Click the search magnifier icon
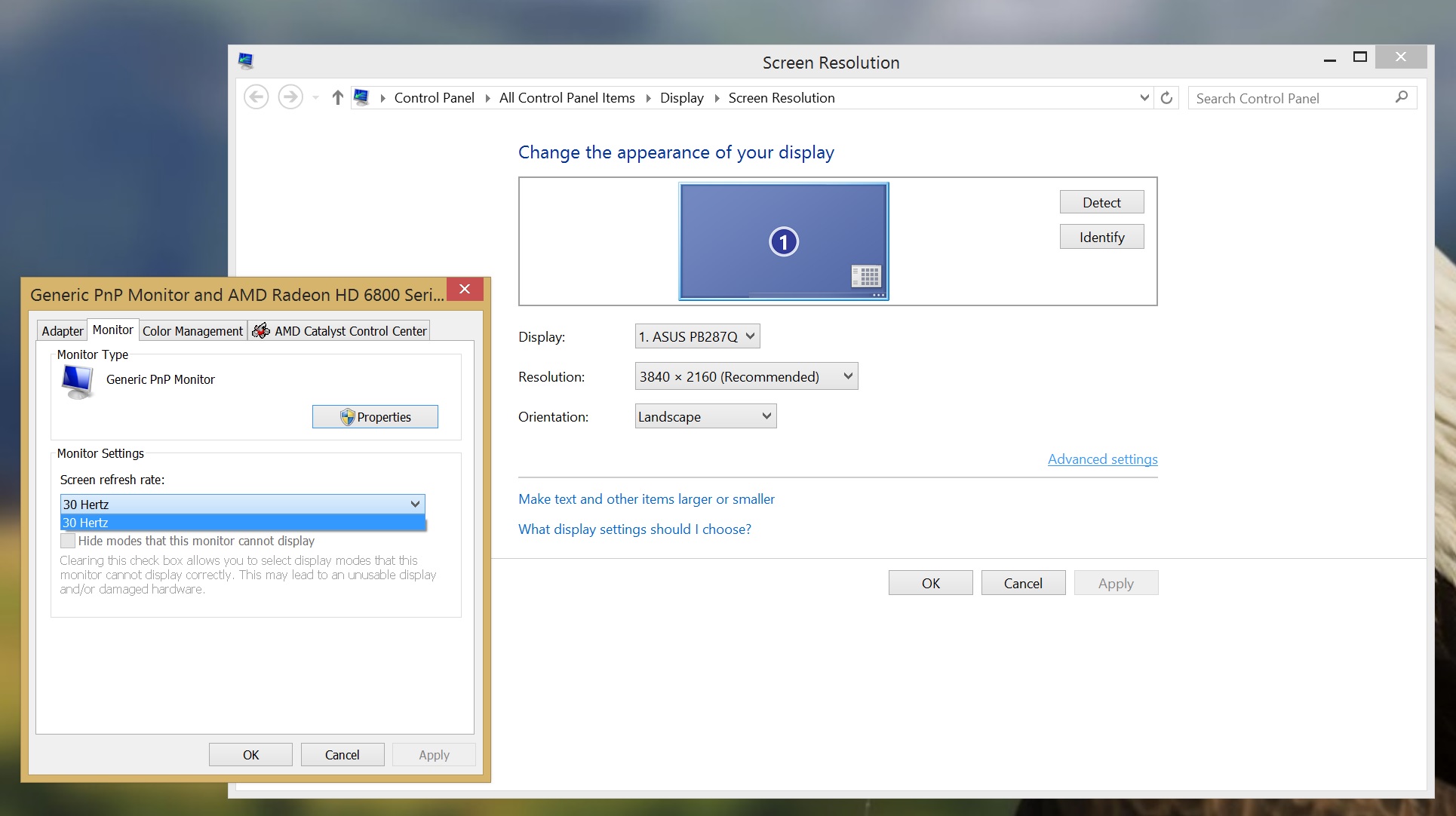The width and height of the screenshot is (1456, 816). pos(1401,97)
